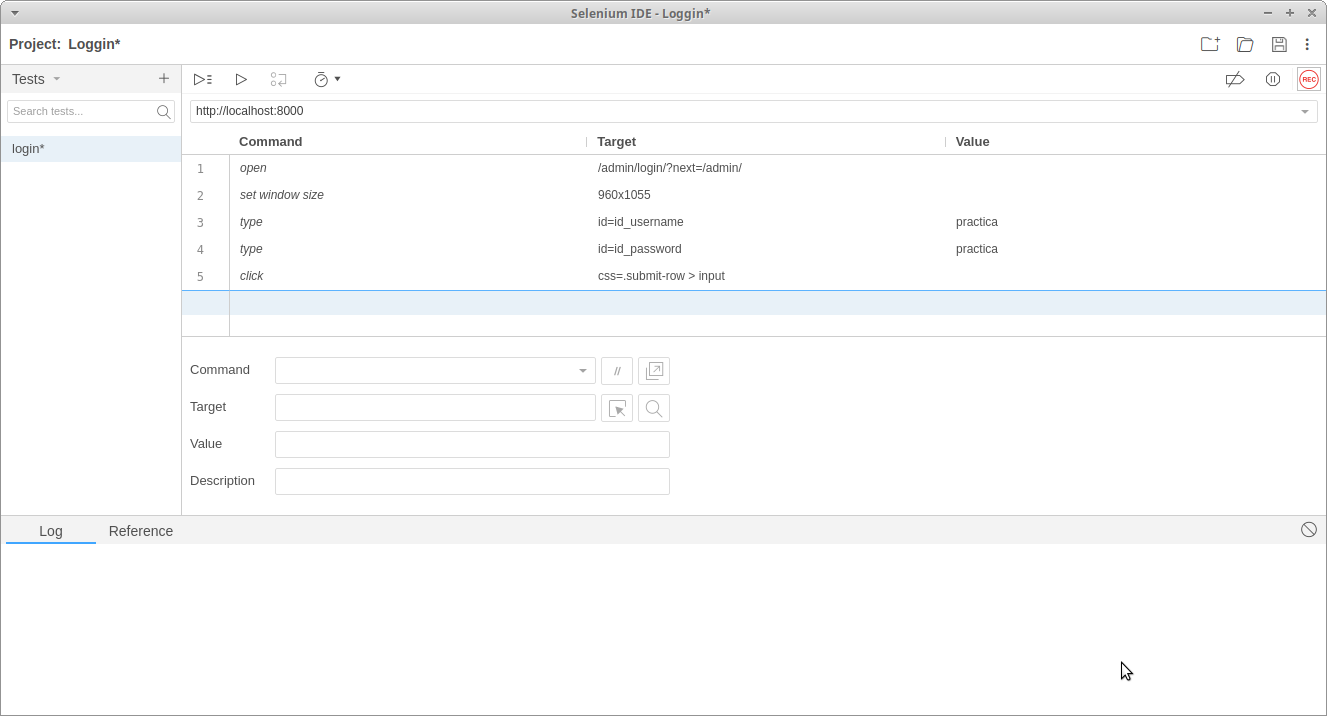Click the step over command icon
Image resolution: width=1327 pixels, height=716 pixels.
pos(279,79)
